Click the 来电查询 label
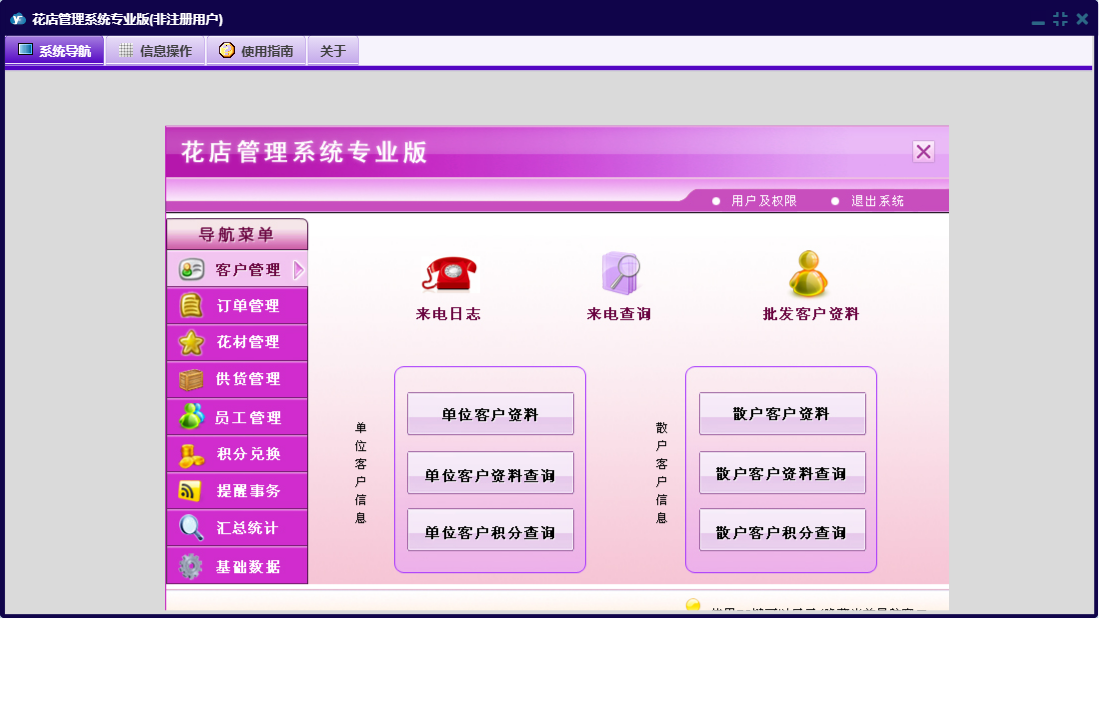 pos(620,314)
